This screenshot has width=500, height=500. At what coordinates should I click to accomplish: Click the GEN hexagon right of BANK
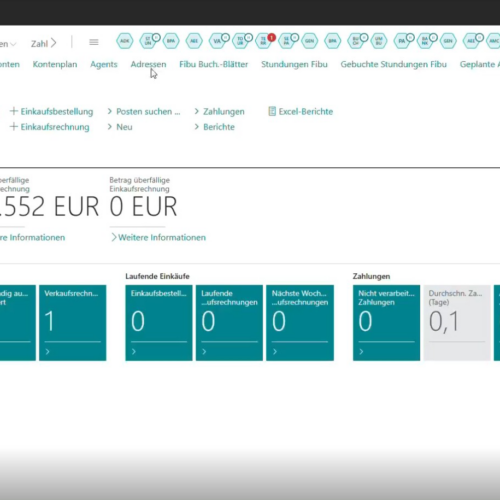point(448,41)
